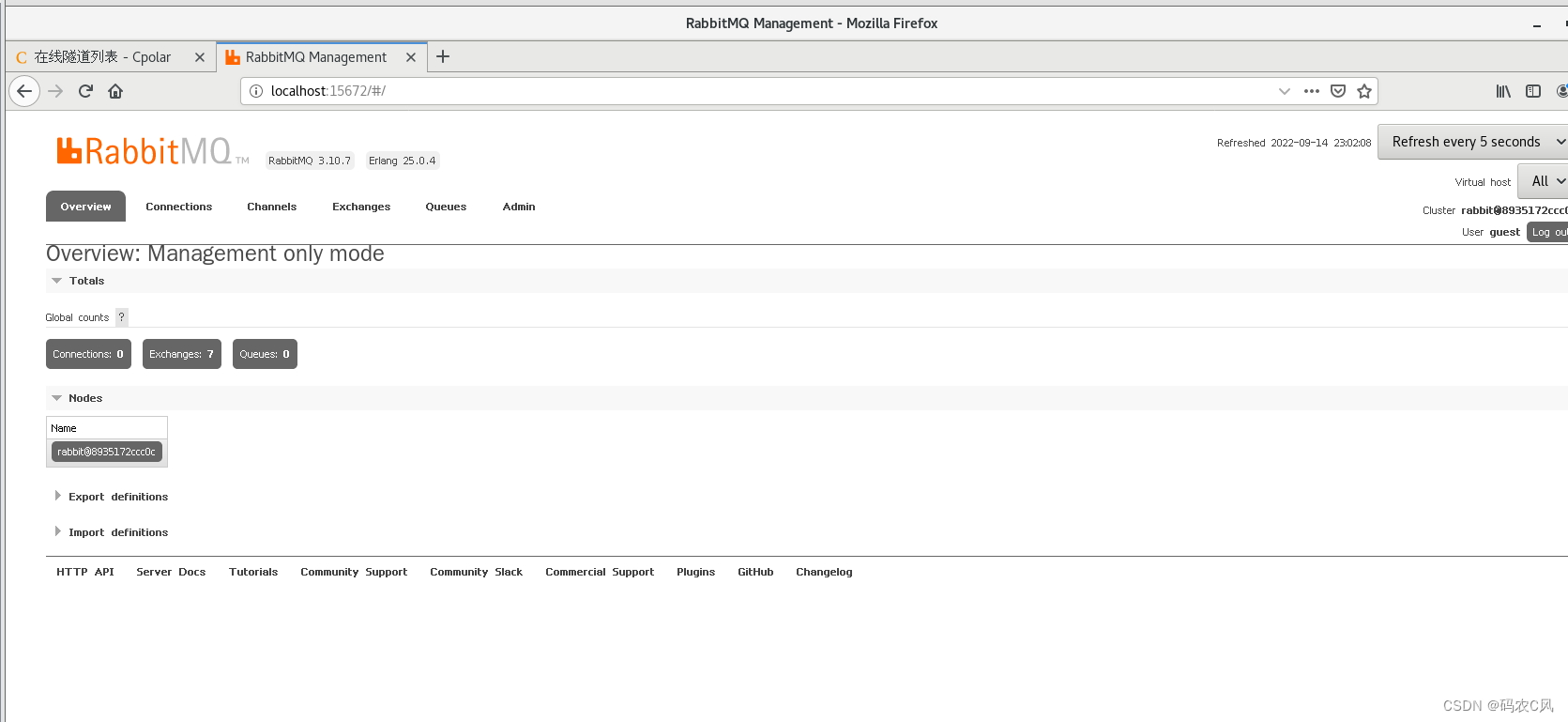Open Community Support footer link
The height and width of the screenshot is (722, 1568).
[x=354, y=572]
